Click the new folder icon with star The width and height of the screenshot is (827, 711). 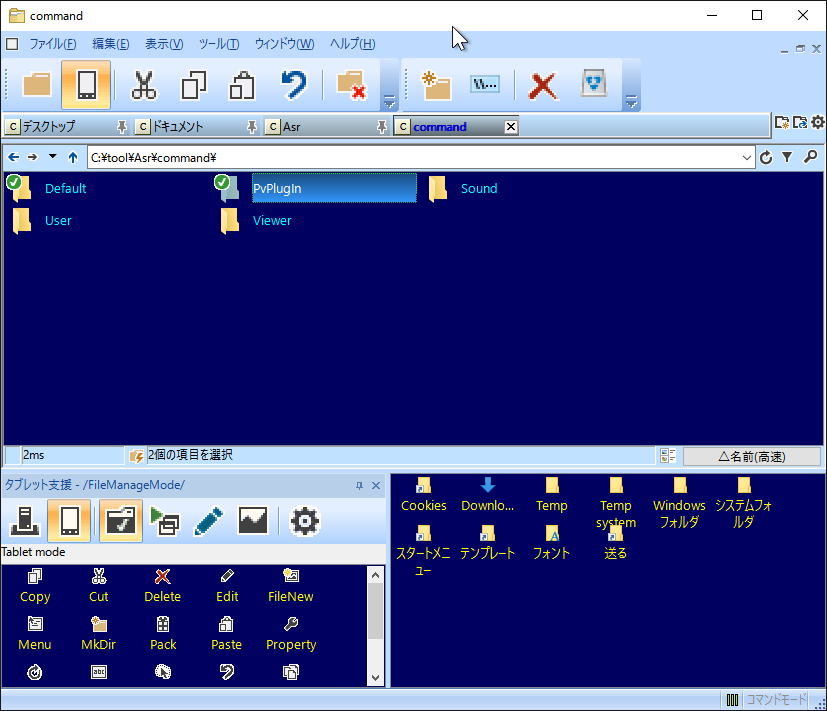436,85
